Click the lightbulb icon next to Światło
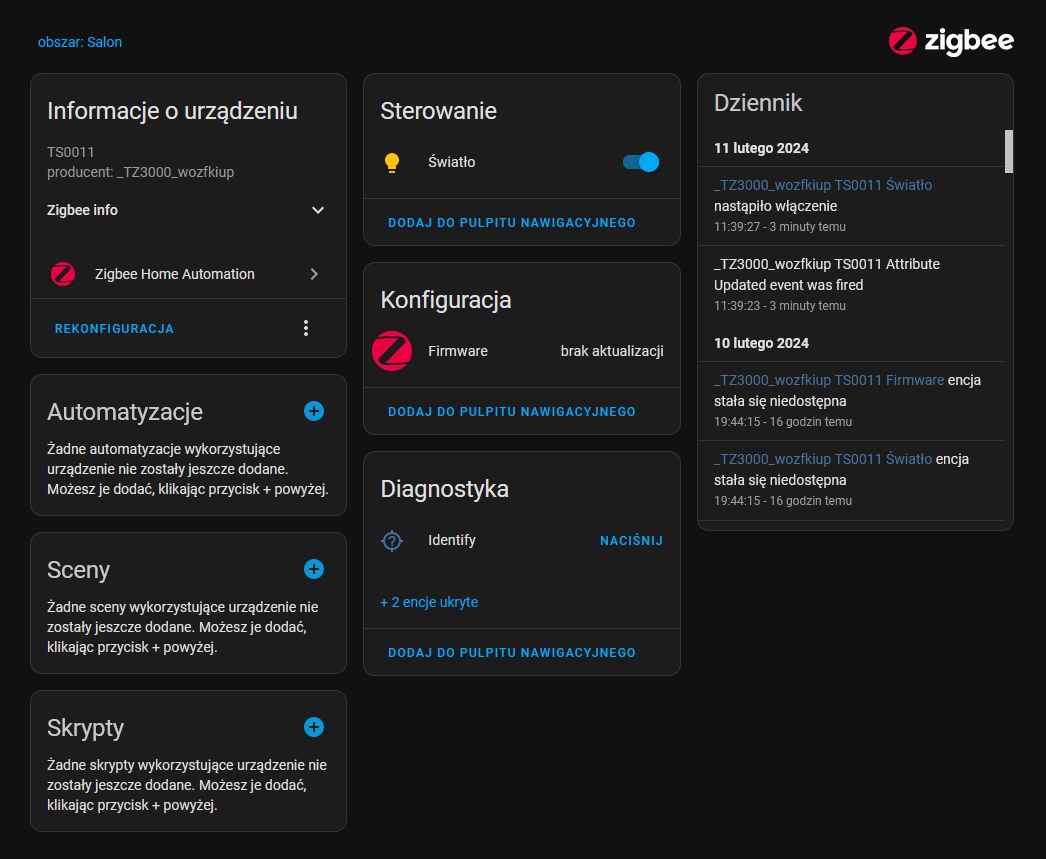1046x859 pixels. 393,162
